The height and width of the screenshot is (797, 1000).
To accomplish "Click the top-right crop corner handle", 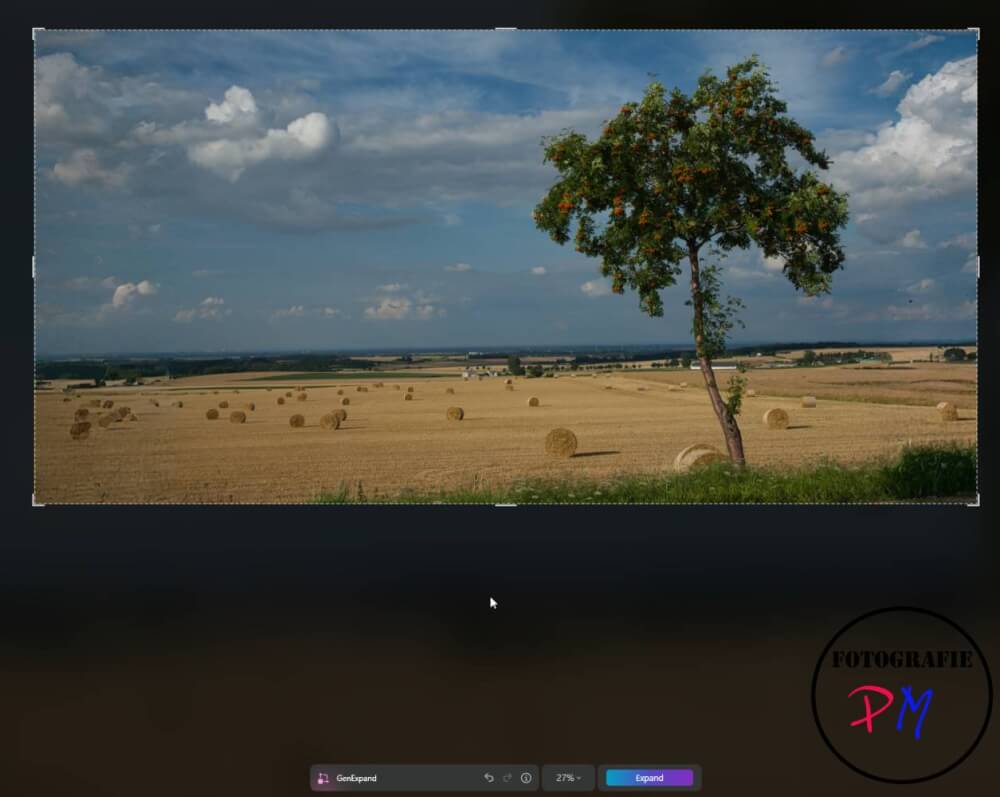I will click(x=974, y=32).
